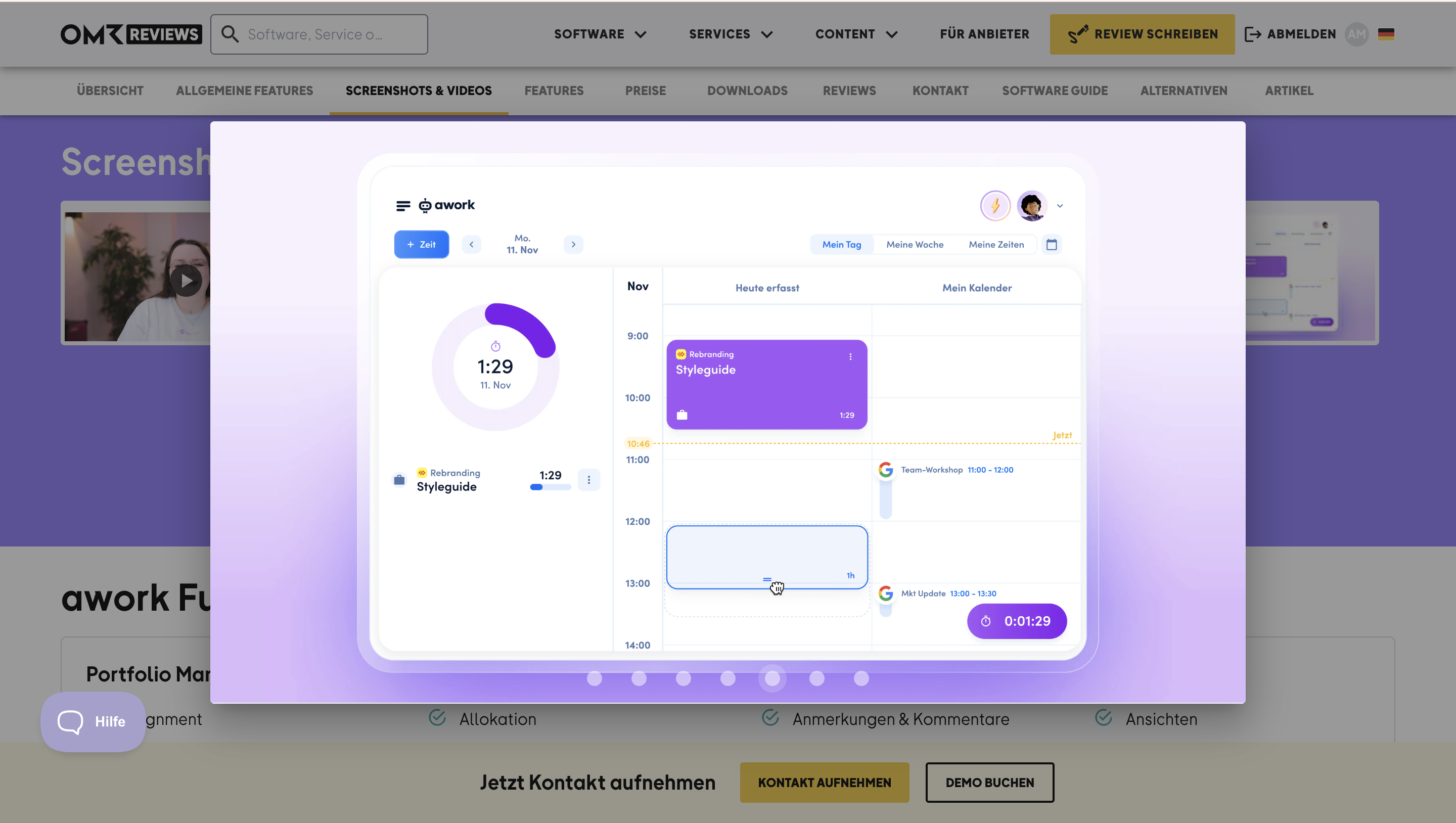Click the + Zeit button
The width and height of the screenshot is (1456, 823).
pyautogui.click(x=422, y=244)
